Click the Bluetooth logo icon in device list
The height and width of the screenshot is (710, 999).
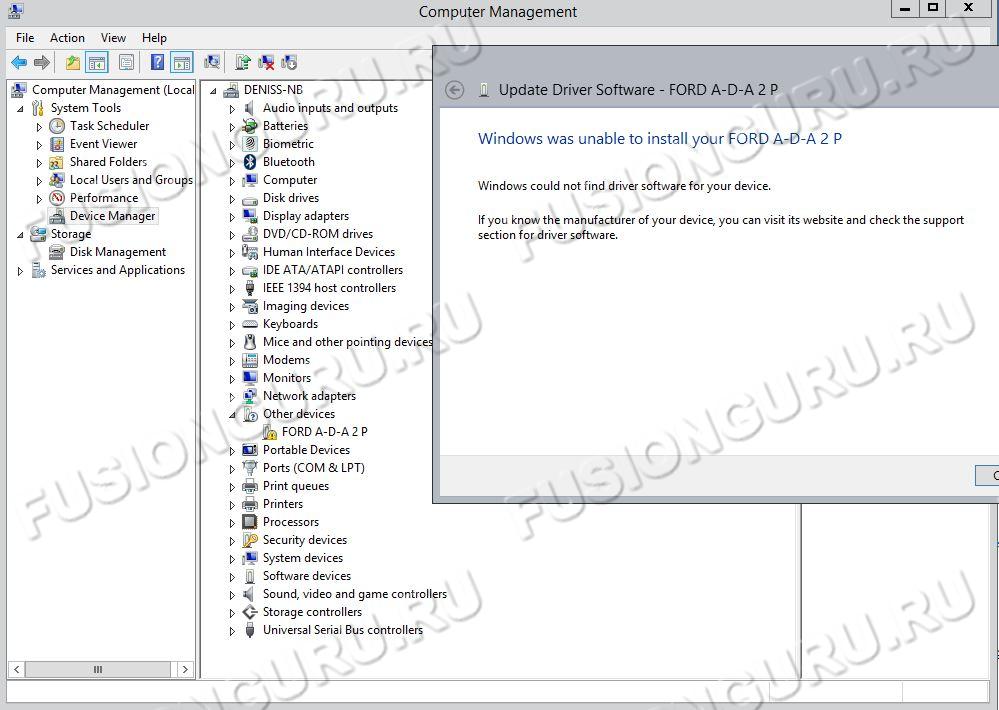(x=250, y=162)
